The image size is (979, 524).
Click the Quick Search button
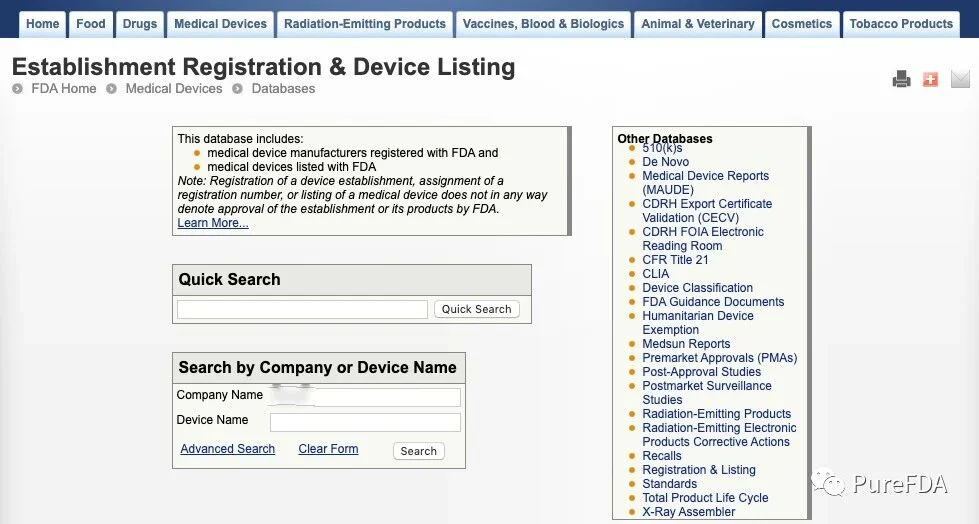click(476, 309)
